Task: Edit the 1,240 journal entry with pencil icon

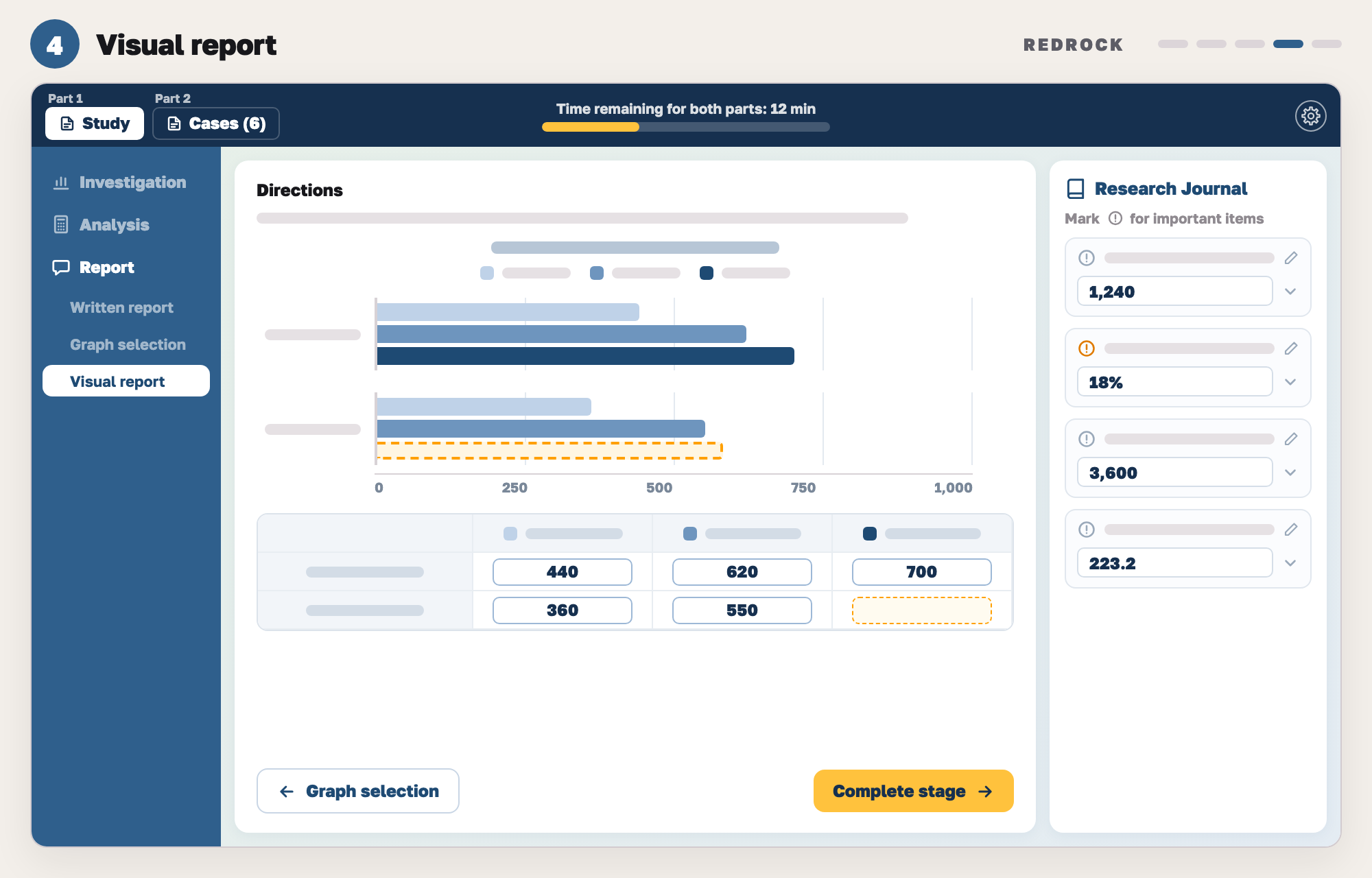Action: pos(1291,258)
